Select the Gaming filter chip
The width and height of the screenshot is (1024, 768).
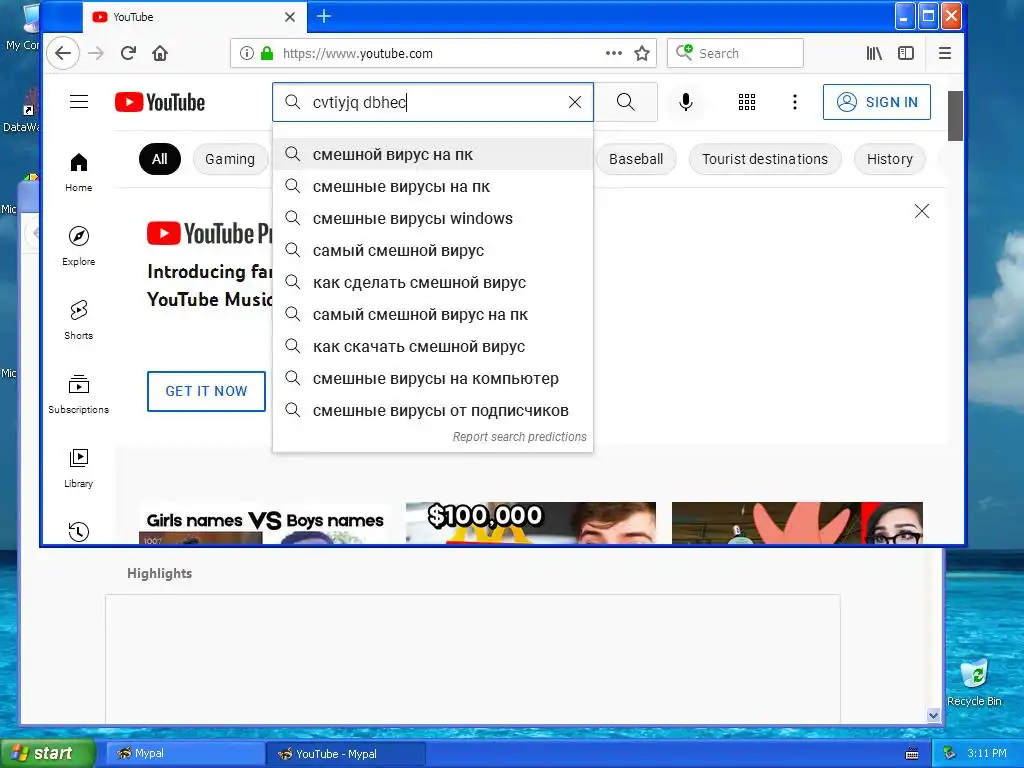click(x=230, y=159)
